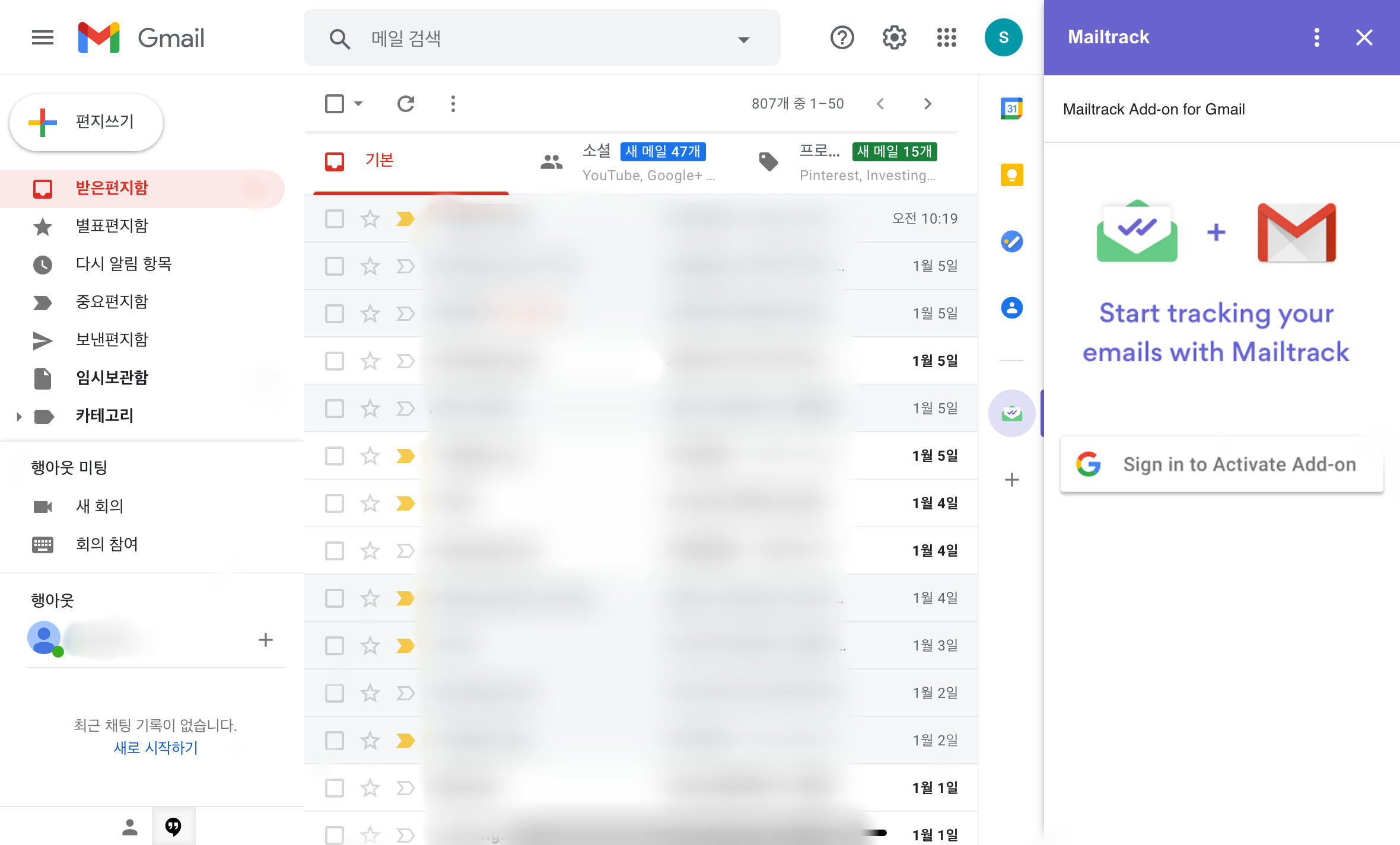Click the 메일 검색 search field
The image size is (1400, 845).
[534, 39]
